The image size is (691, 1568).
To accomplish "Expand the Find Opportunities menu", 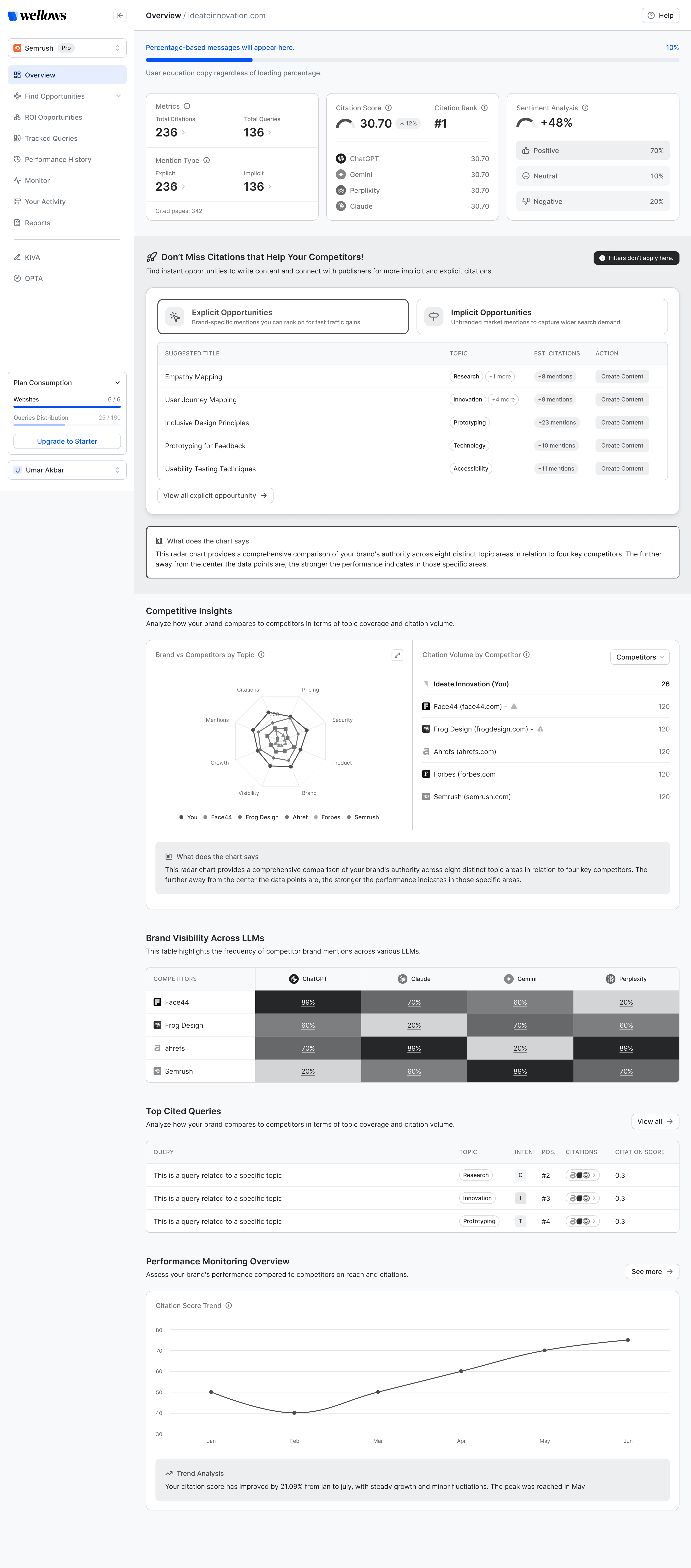I will coord(67,96).
